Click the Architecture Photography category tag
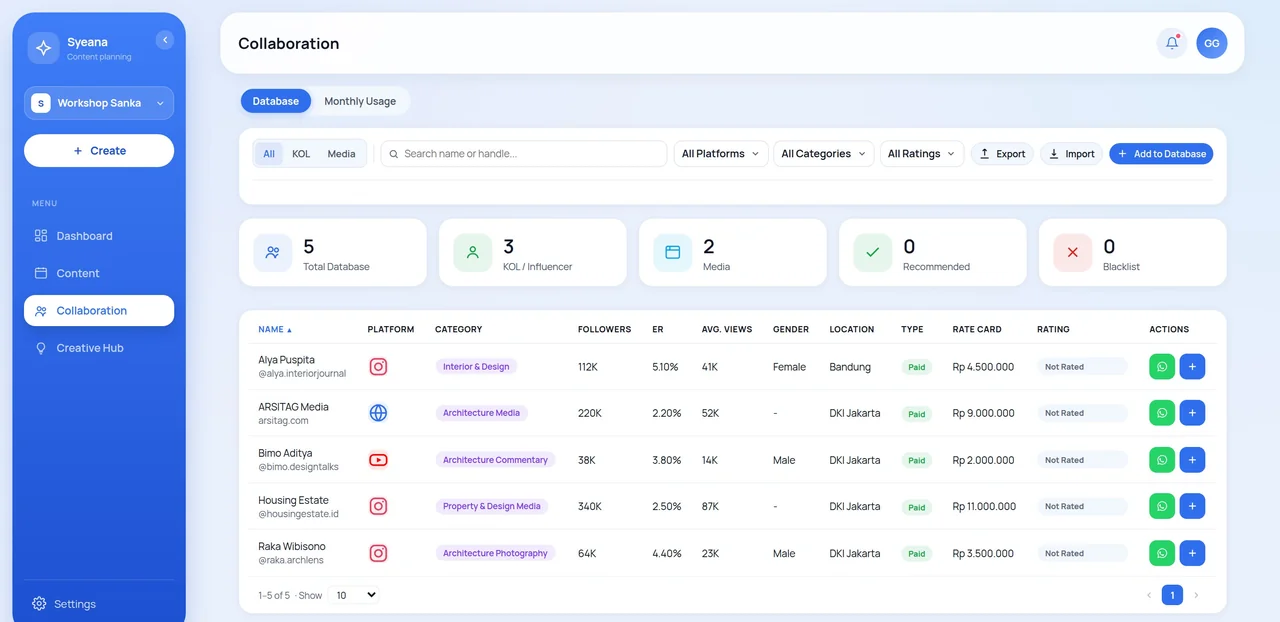 [495, 553]
